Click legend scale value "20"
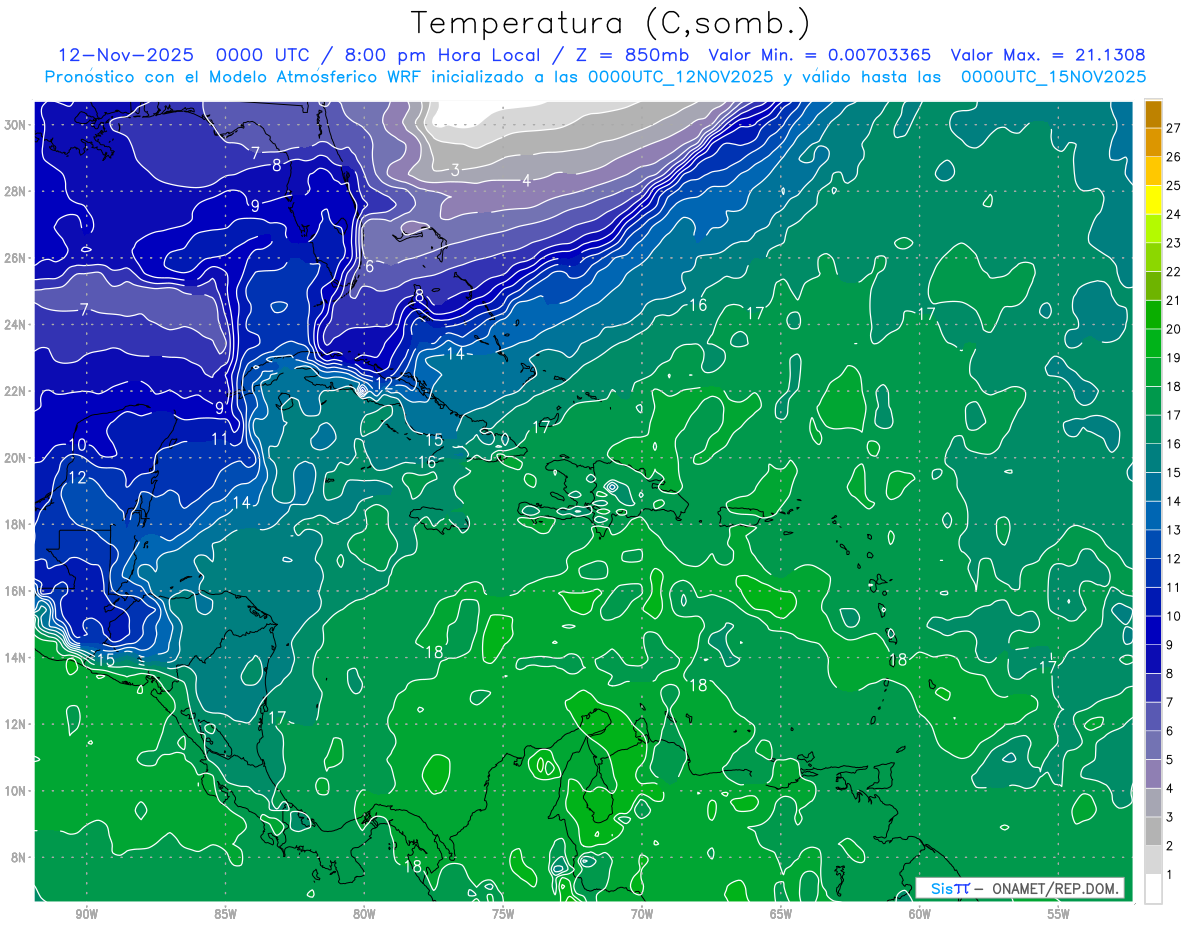 coord(1174,329)
